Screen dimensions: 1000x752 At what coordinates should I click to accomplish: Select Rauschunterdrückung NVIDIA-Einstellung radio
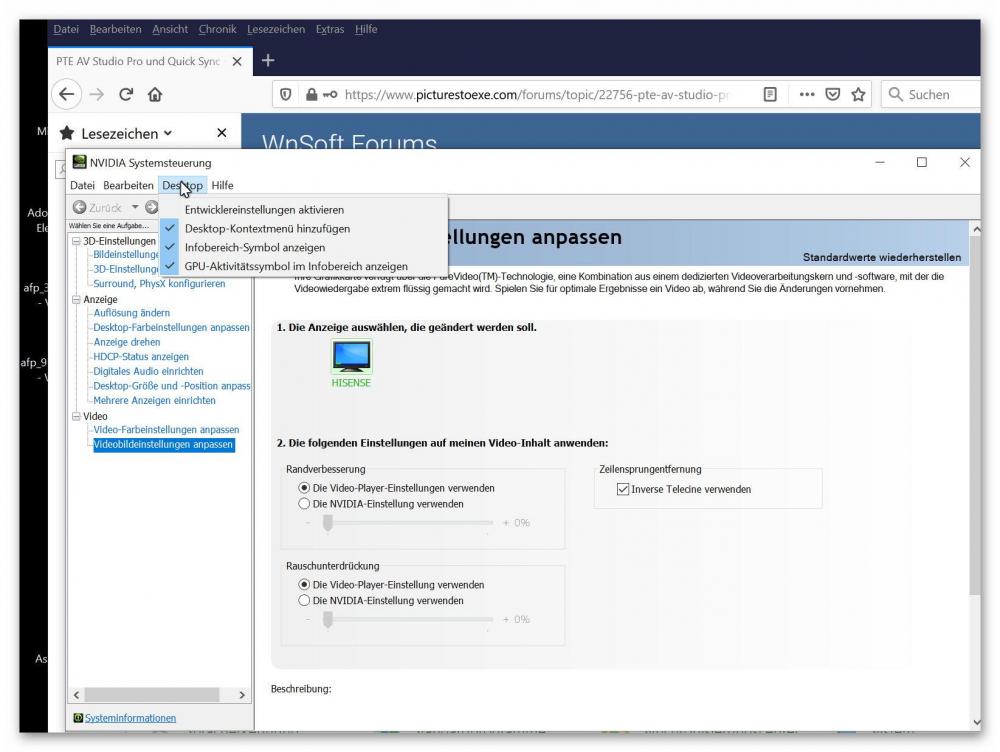point(304,600)
